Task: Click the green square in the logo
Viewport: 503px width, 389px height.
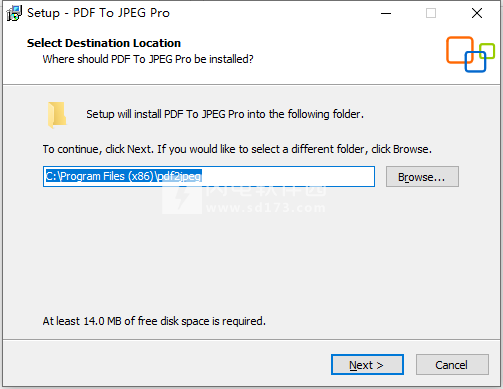Action: point(487,51)
